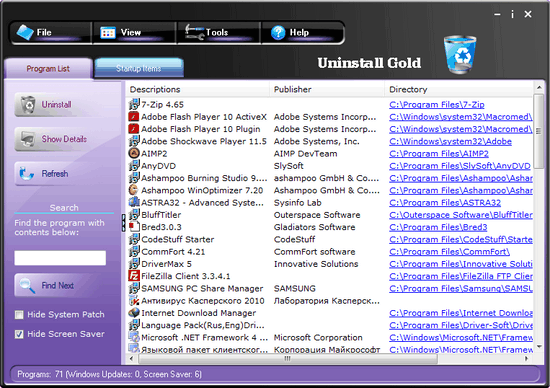
Task: Select the 7-Zip 4.65 icon
Action: [134, 104]
